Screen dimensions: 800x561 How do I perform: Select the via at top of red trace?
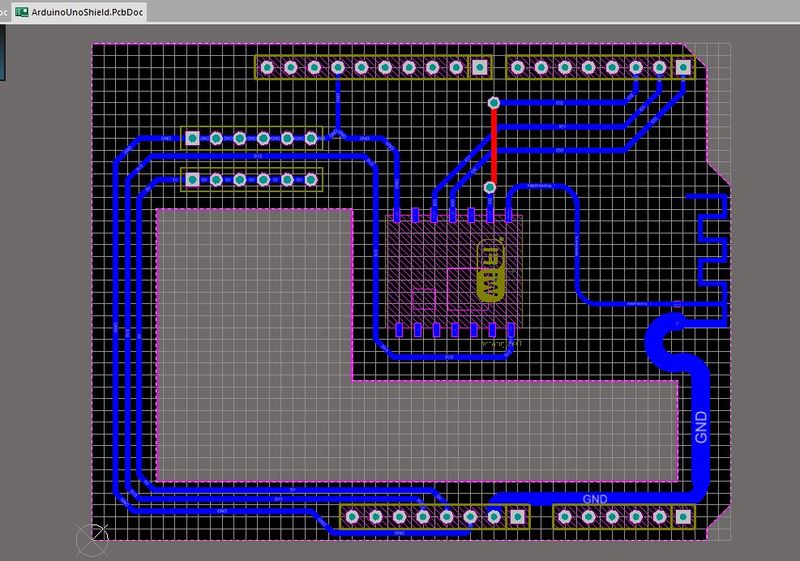click(x=492, y=102)
